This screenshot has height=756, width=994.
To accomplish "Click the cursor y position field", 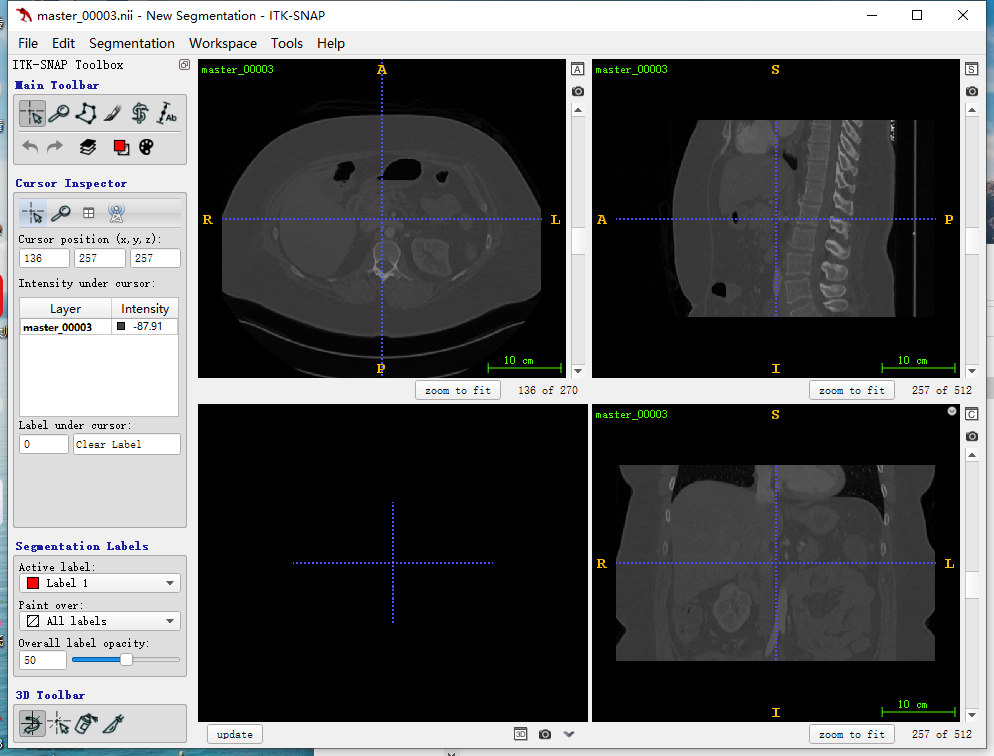I will 100,258.
